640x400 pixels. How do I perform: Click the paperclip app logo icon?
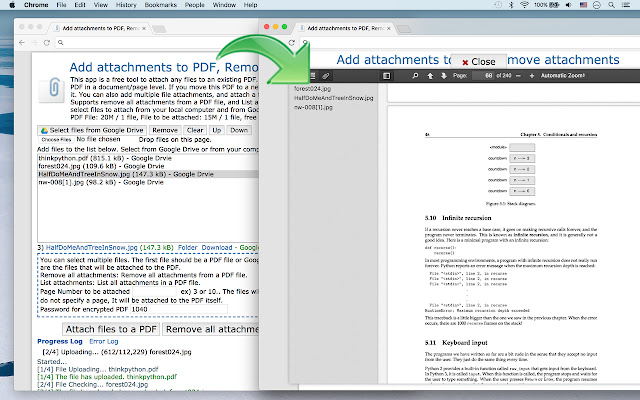click(53, 89)
